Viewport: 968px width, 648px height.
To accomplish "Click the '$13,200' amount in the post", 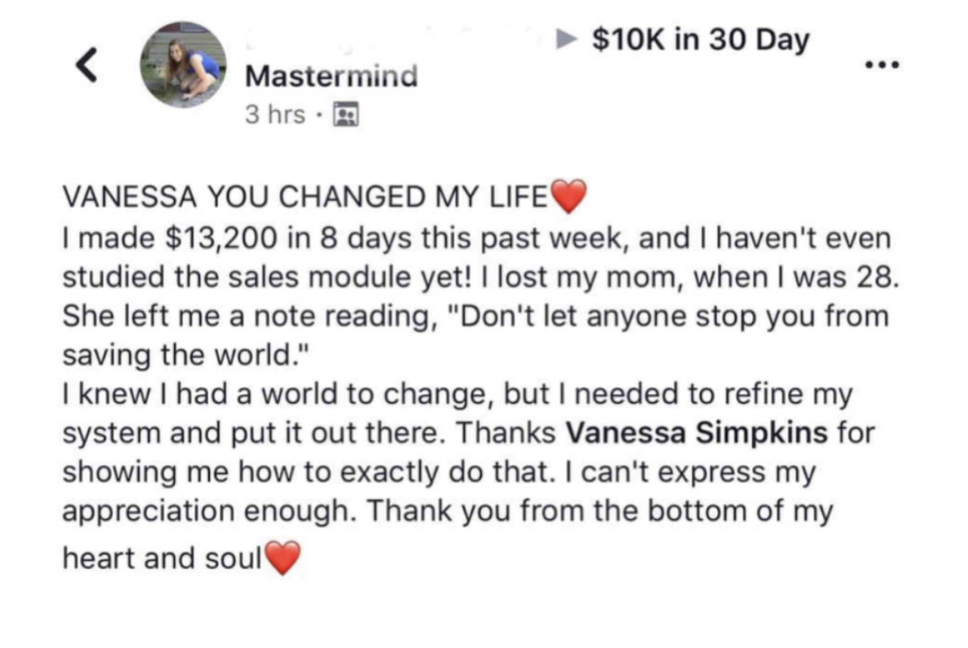I will coord(211,238).
